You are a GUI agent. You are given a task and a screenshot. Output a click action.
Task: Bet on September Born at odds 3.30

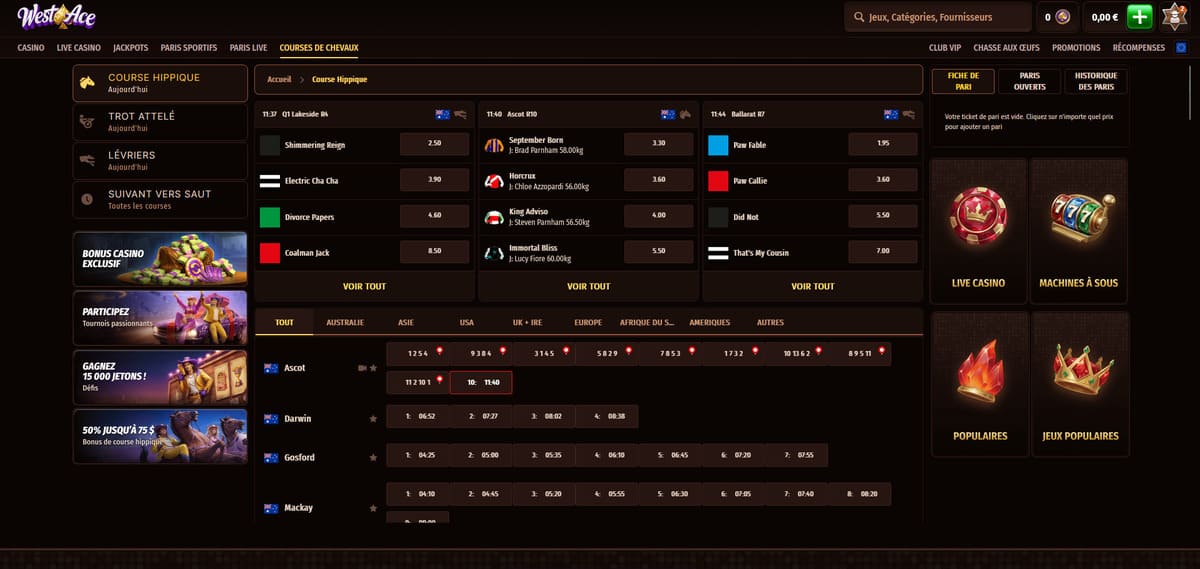[658, 144]
